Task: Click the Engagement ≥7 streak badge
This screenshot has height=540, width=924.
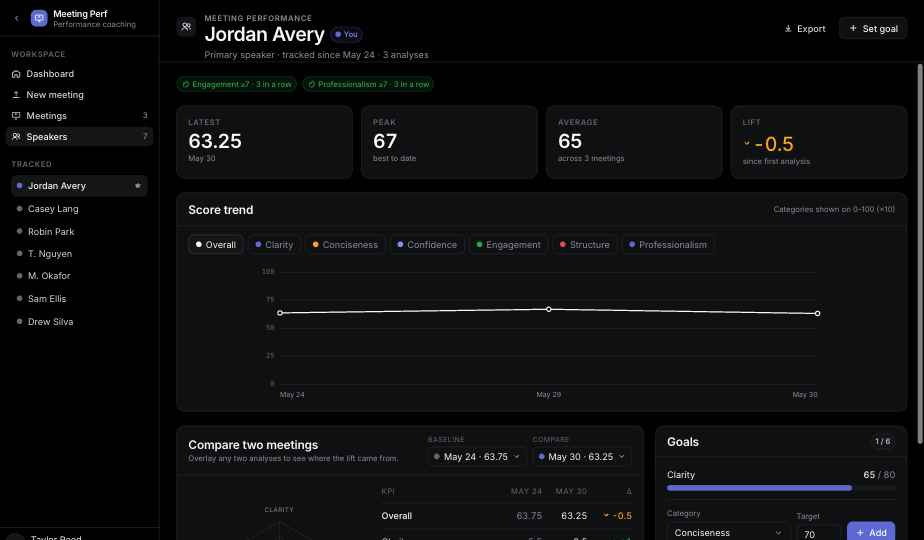Action: point(237,84)
